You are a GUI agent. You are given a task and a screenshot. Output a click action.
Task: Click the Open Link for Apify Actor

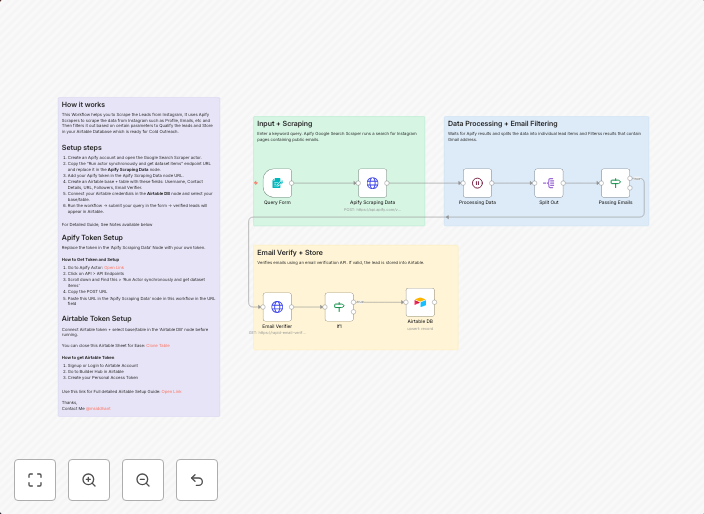[x=114, y=268]
